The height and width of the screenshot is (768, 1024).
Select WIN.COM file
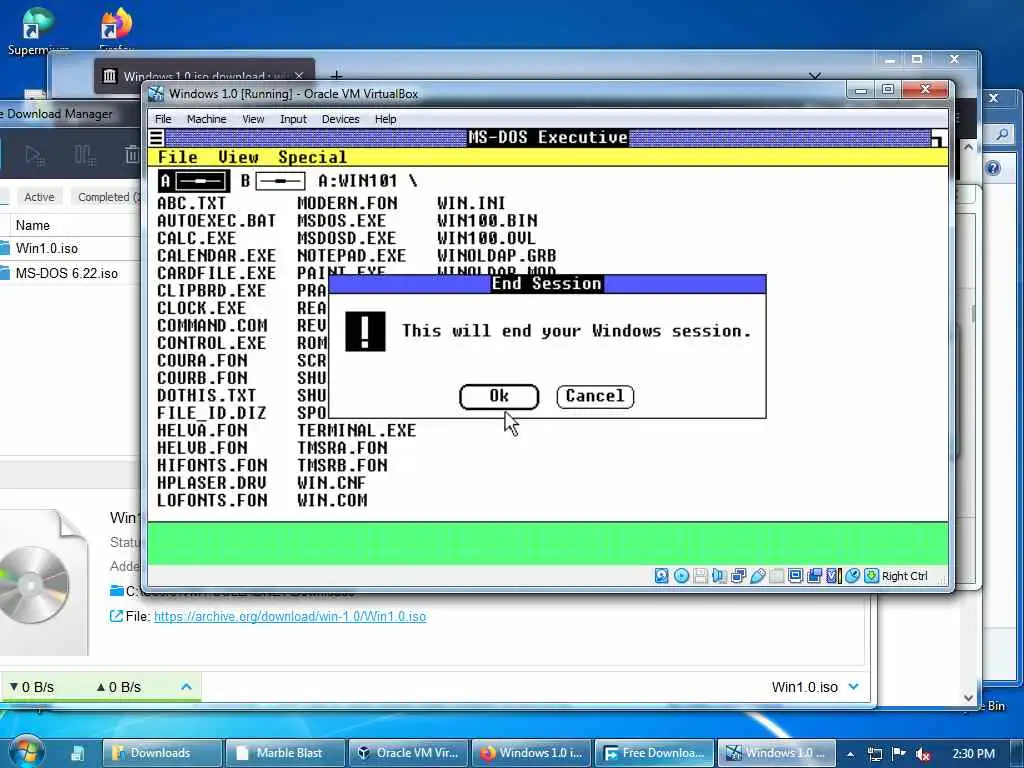(332, 501)
